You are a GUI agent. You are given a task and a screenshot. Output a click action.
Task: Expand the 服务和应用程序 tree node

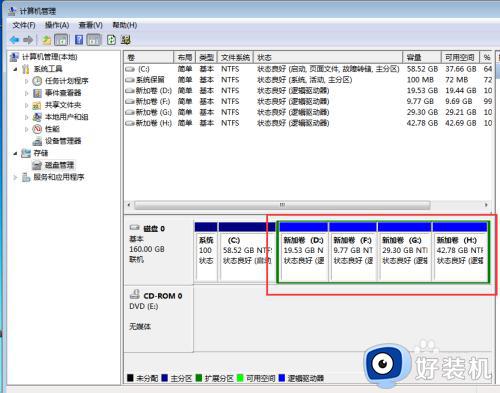(15, 177)
